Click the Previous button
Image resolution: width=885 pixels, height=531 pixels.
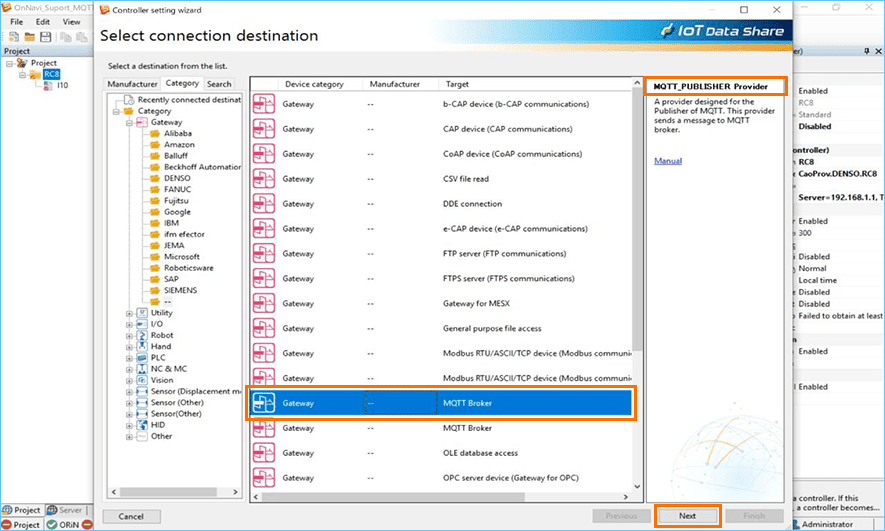click(621, 516)
